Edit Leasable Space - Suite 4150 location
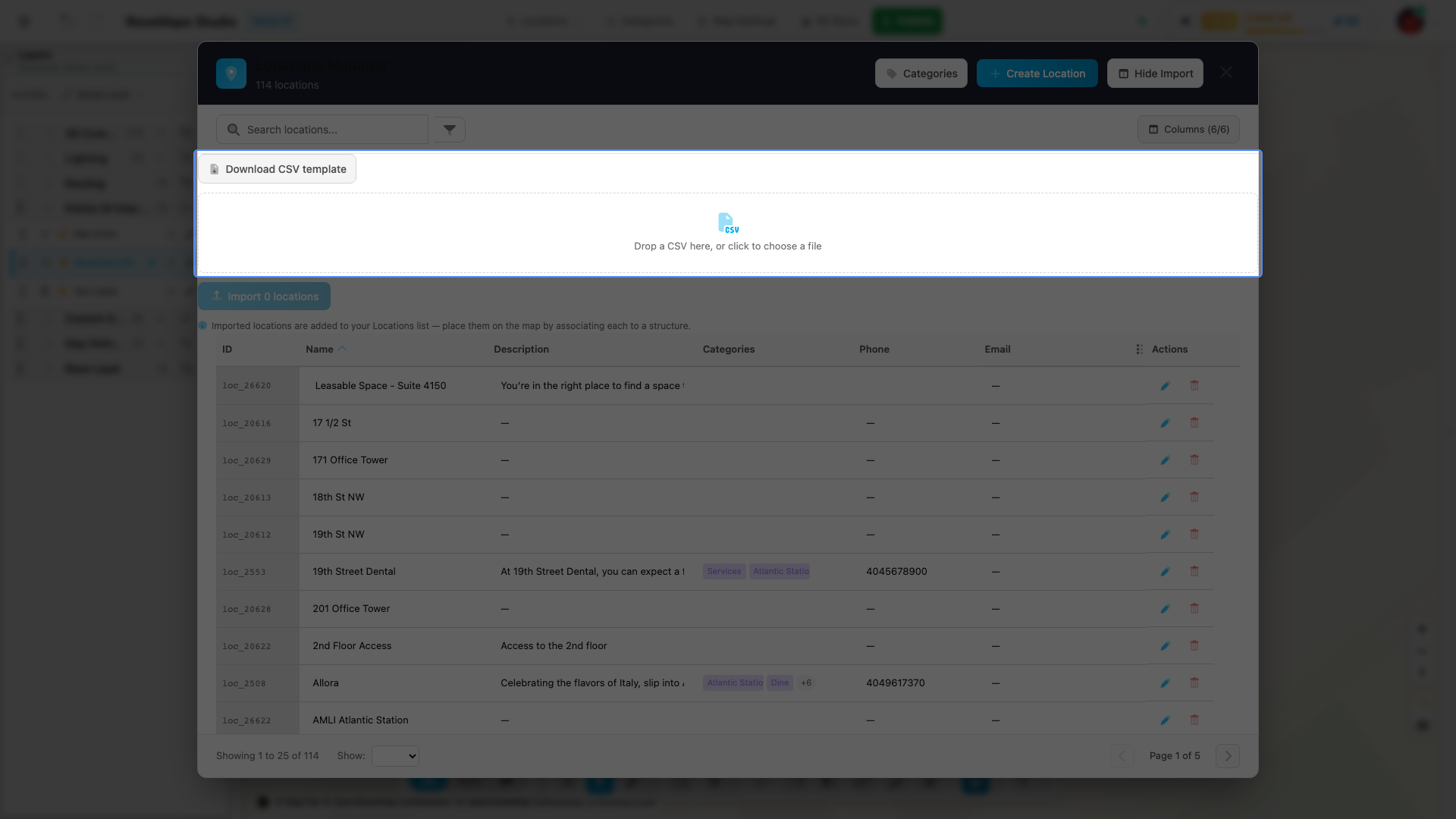Screen dimensions: 1456x819 [1166, 386]
